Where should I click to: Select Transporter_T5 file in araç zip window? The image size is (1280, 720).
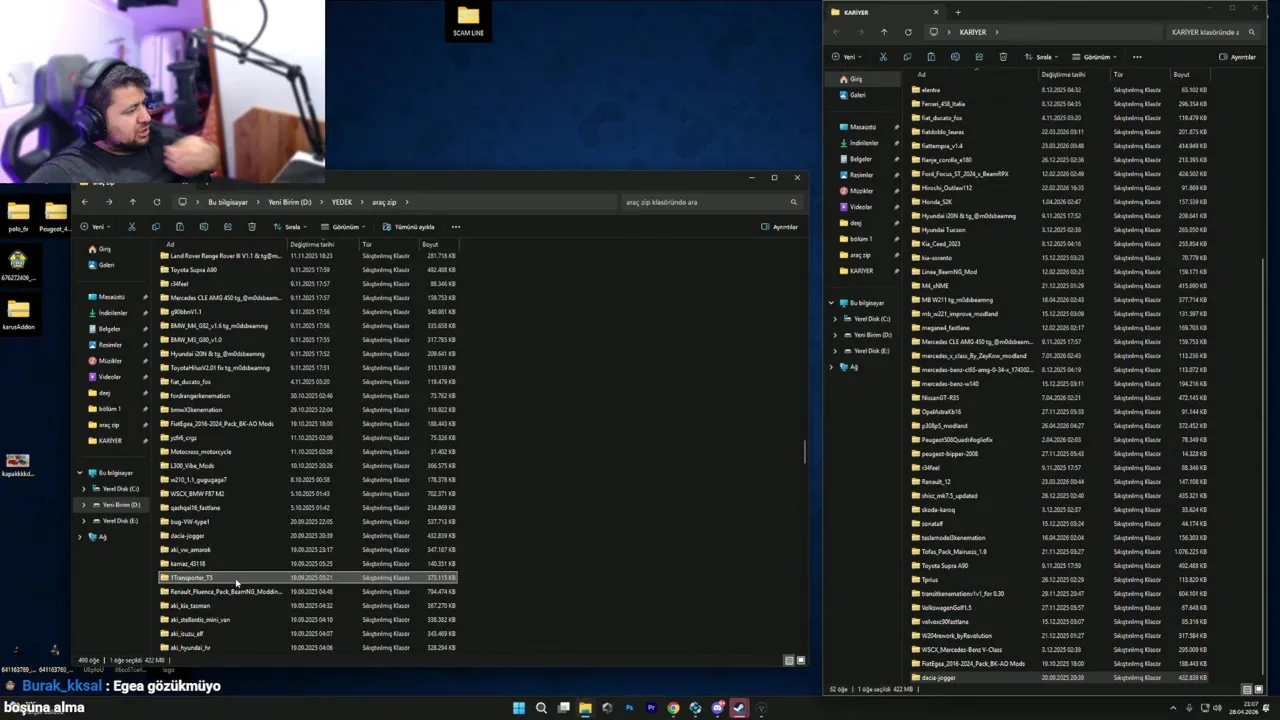pos(308,578)
